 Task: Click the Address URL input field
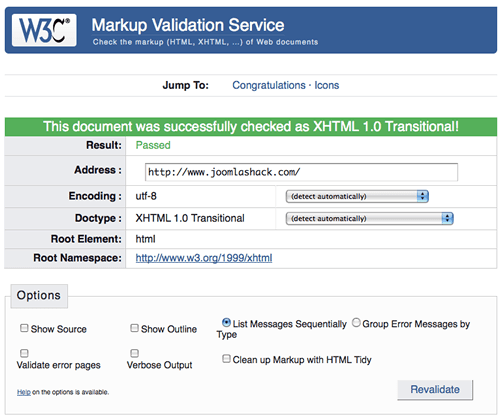coord(301,172)
